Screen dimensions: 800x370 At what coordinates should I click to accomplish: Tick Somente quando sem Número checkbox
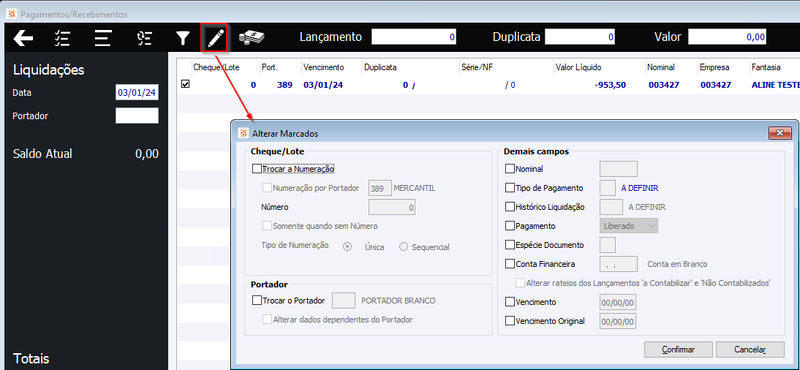[267, 226]
